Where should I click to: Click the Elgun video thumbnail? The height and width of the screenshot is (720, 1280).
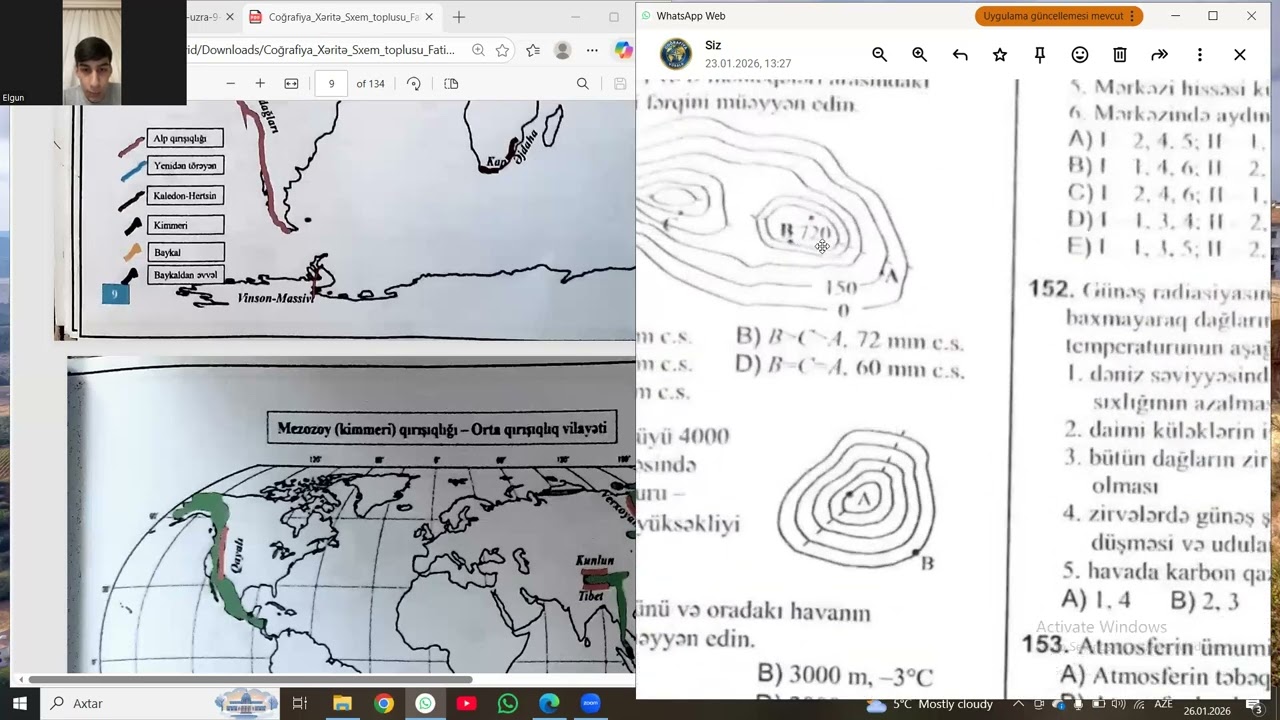point(93,52)
